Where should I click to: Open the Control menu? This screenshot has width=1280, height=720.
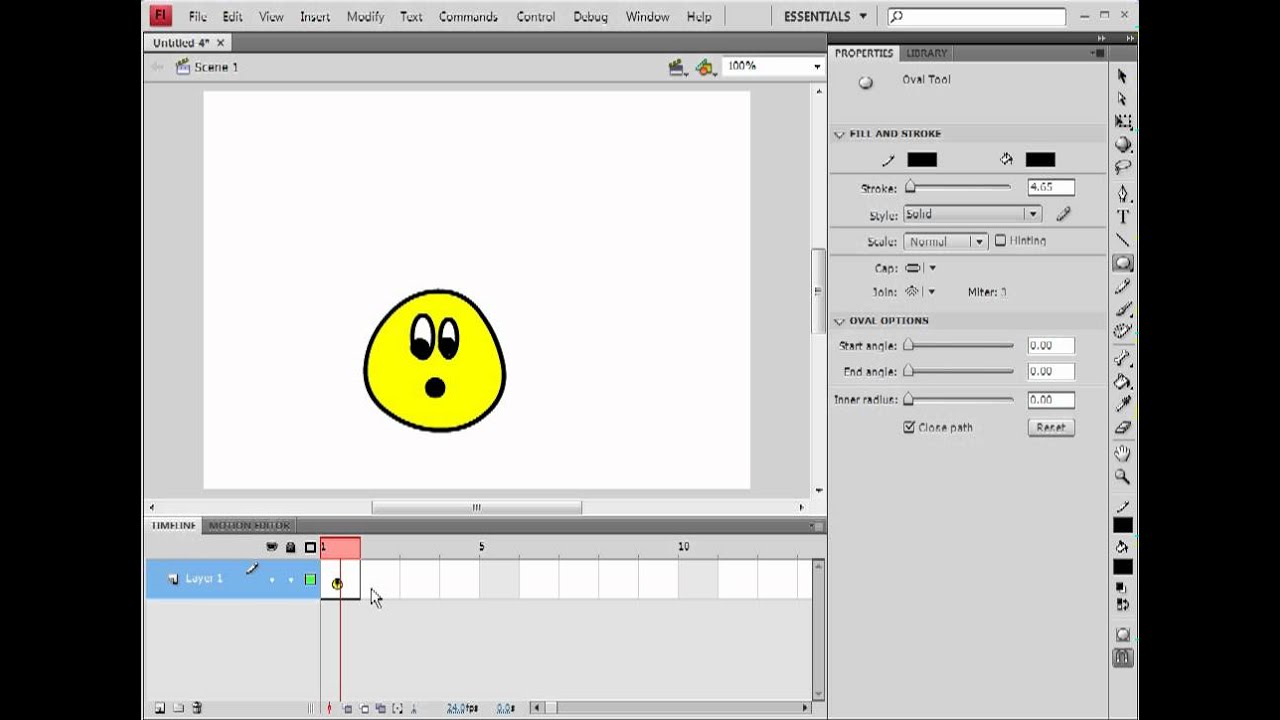tap(535, 17)
